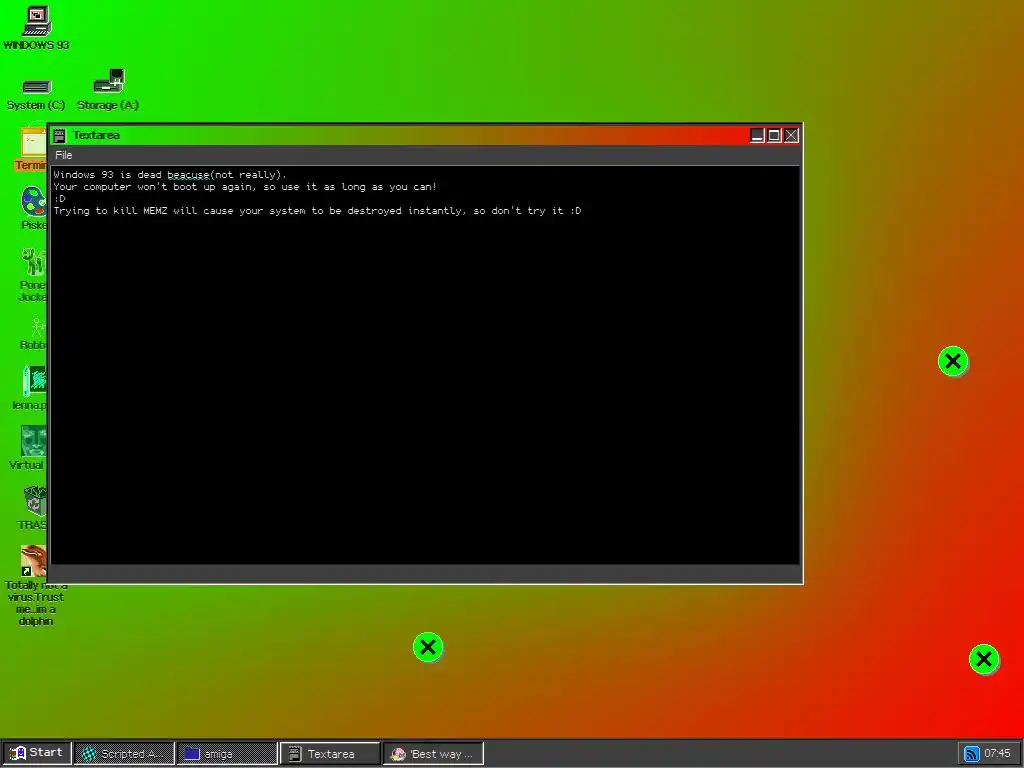Open the File menu in Textarea
Viewport: 1024px width, 768px height.
(x=63, y=155)
